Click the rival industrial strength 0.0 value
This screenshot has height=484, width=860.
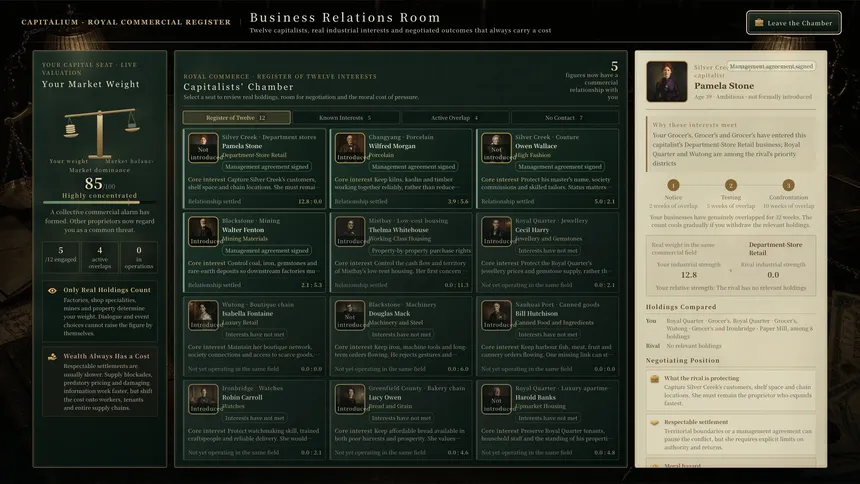773,275
